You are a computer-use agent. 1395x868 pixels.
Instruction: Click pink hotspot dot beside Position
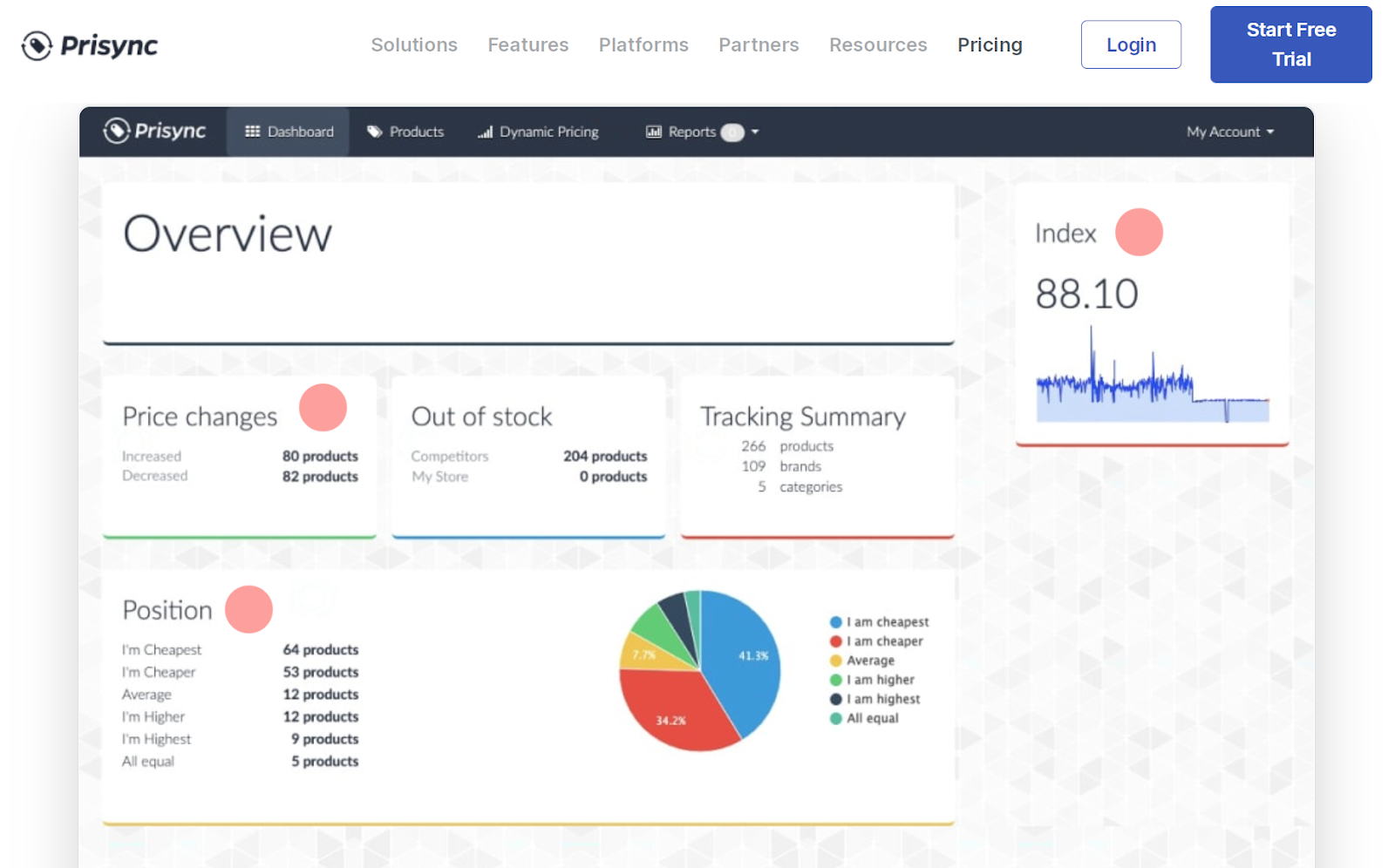click(249, 609)
